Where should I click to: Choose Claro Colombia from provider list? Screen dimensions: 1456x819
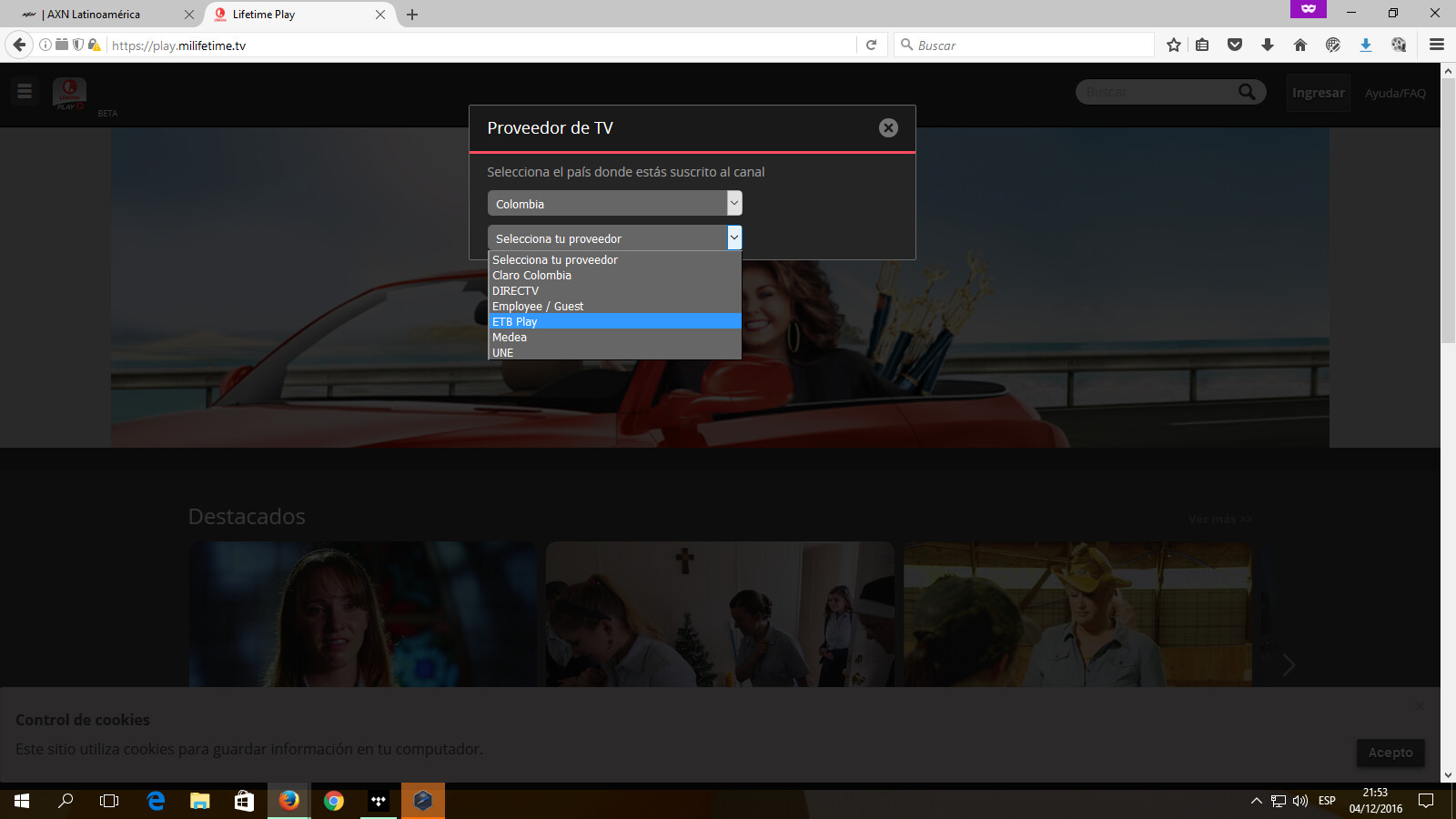(615, 276)
